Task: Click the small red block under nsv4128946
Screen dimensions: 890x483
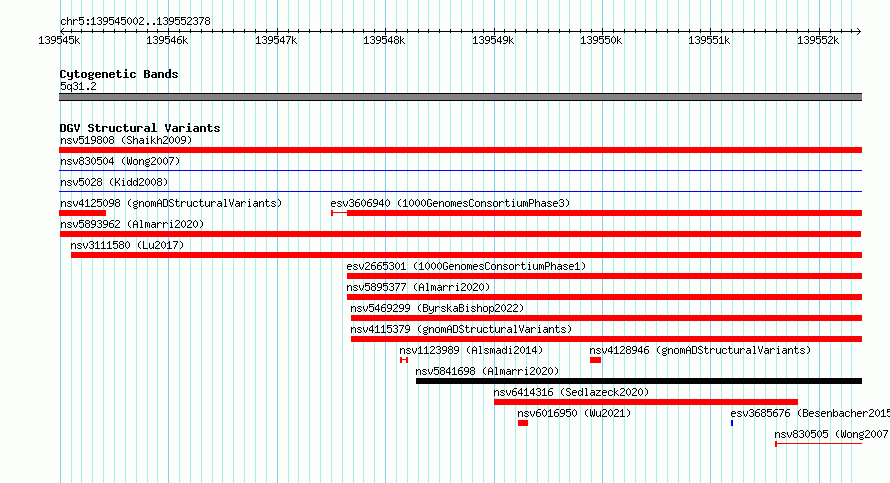Action: coord(595,360)
